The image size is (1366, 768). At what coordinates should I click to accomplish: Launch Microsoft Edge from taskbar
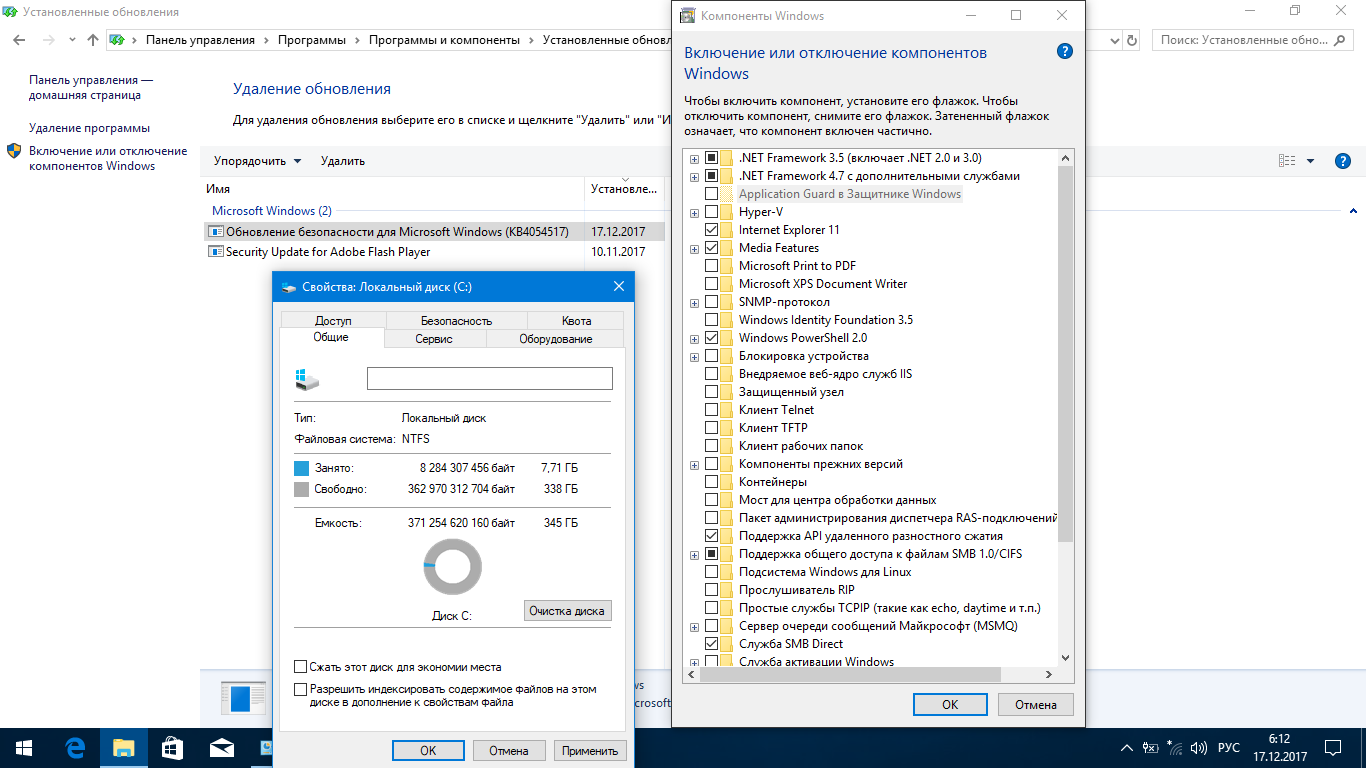(74, 748)
